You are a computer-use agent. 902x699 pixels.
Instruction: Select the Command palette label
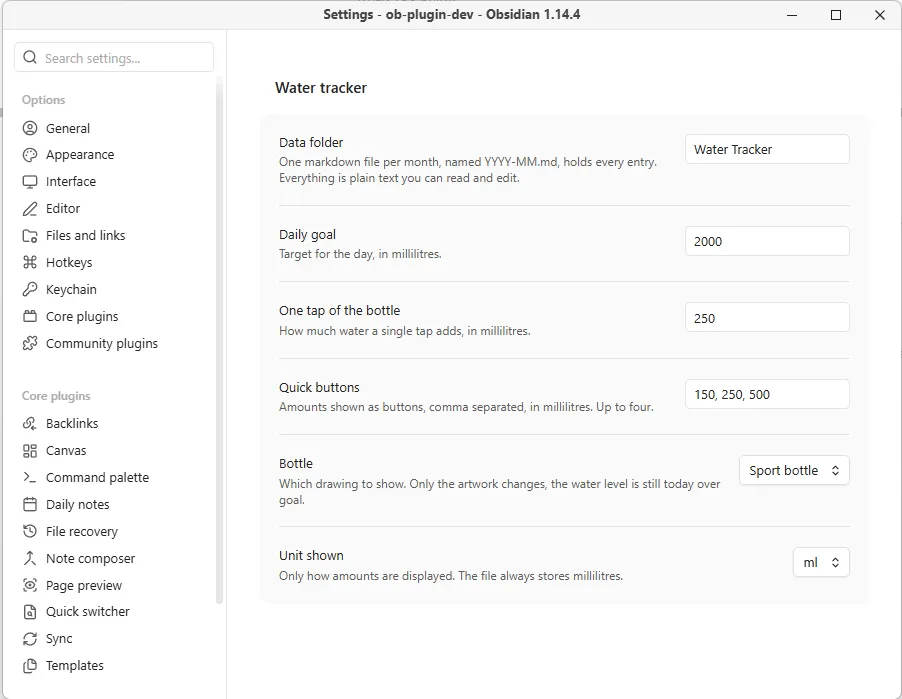(x=97, y=478)
